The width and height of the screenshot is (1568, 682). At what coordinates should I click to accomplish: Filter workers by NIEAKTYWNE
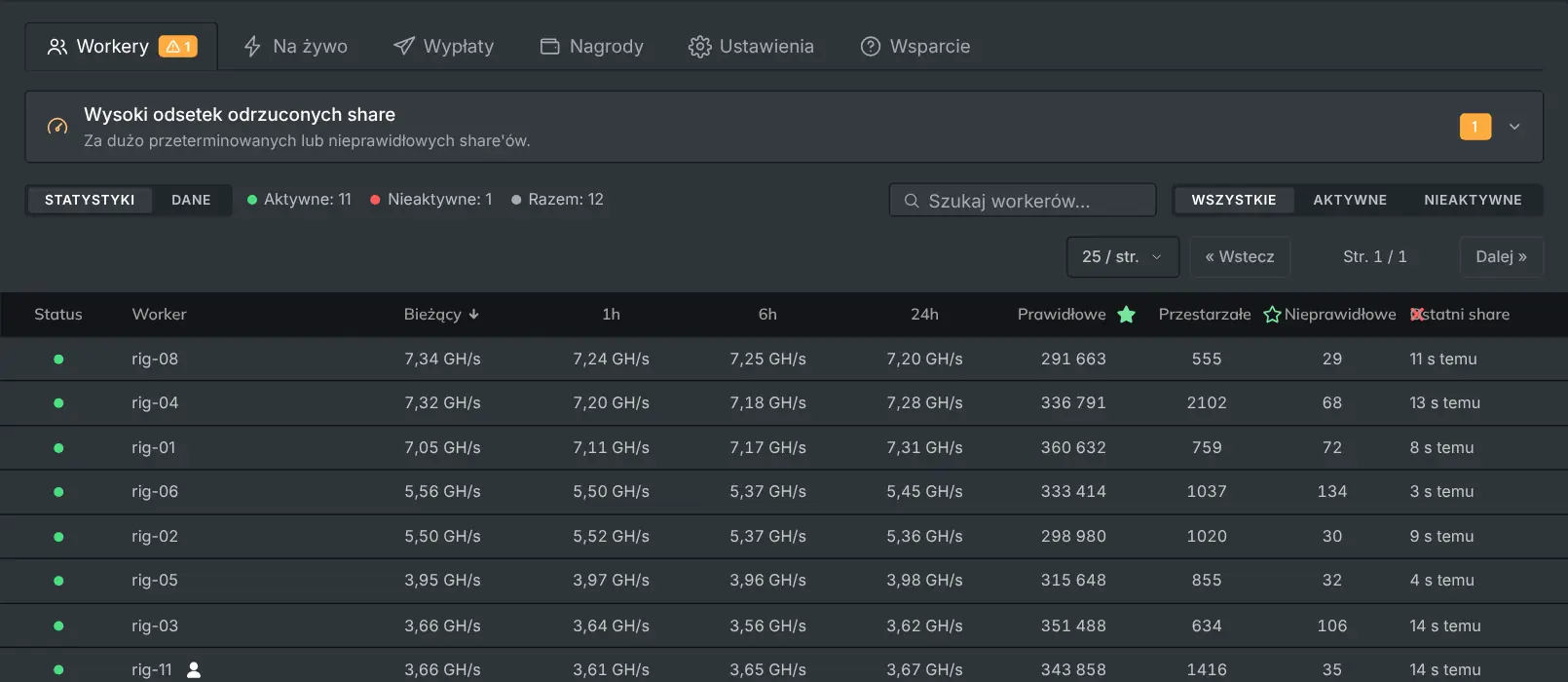(x=1473, y=200)
